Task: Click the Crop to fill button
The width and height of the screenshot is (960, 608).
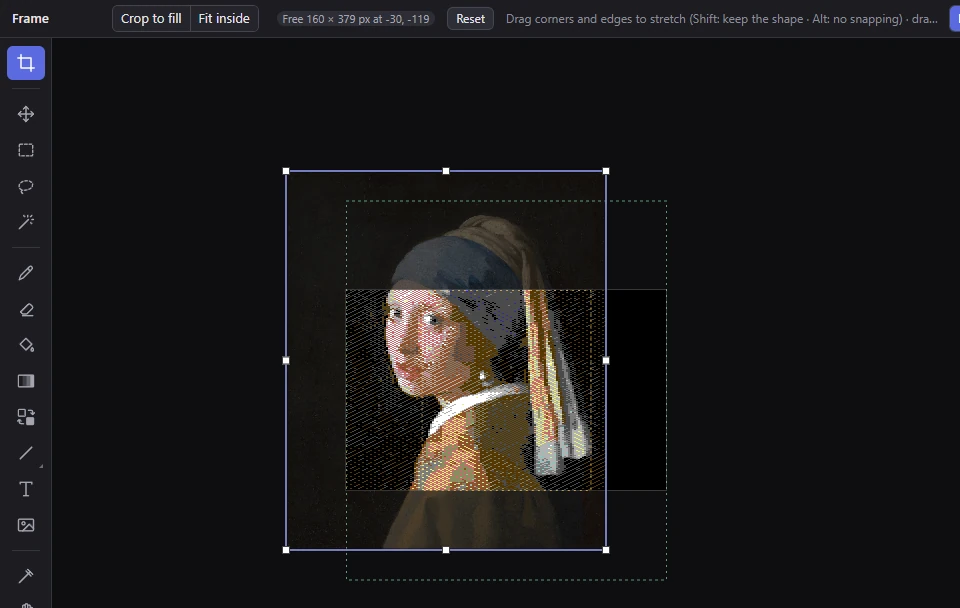Action: [151, 18]
